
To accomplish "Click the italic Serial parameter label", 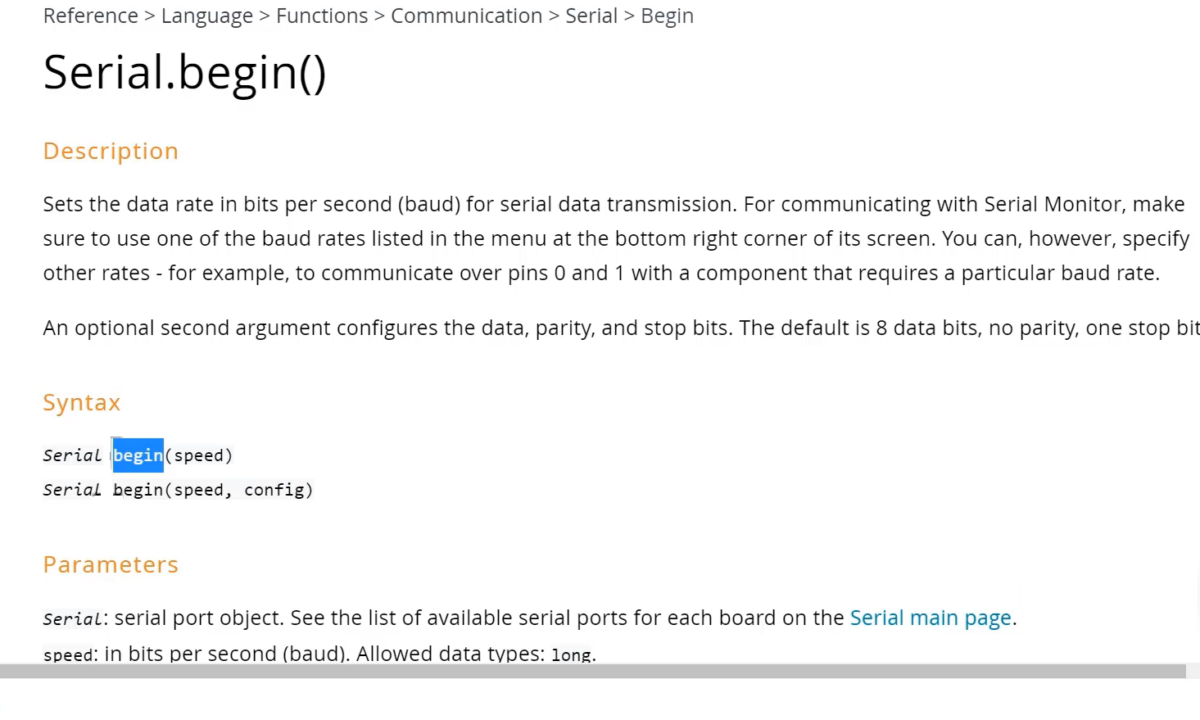I will pyautogui.click(x=72, y=619).
